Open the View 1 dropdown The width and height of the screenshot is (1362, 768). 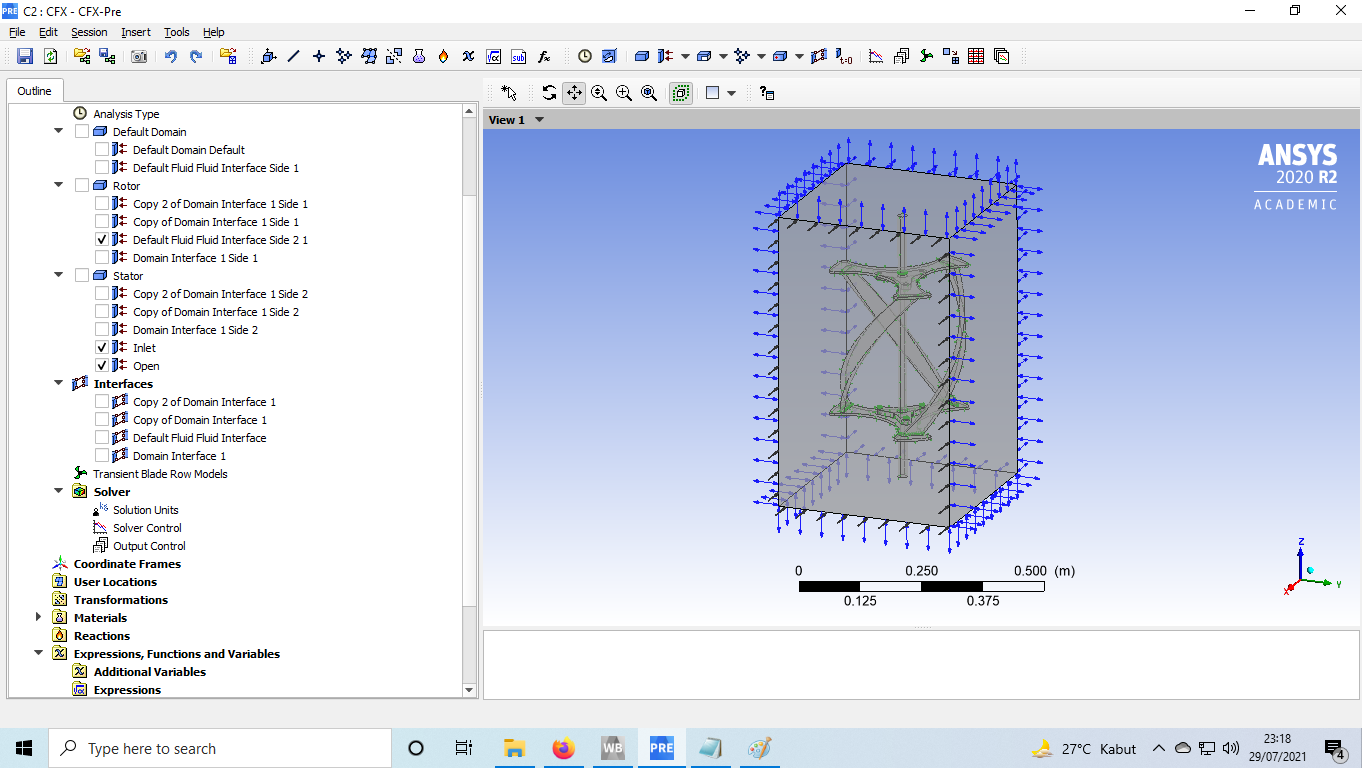(538, 119)
